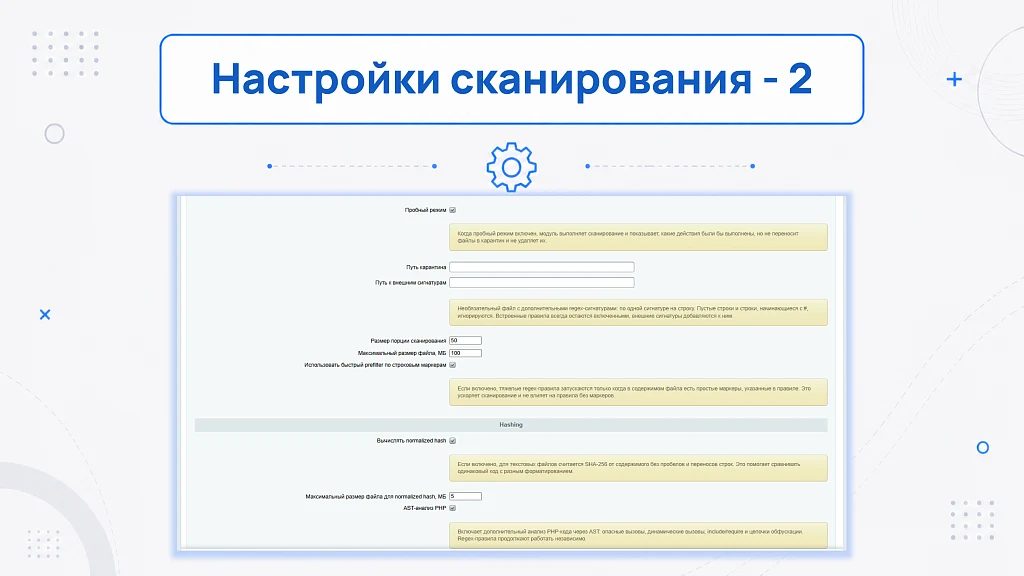Select the Размер порции сканирования field
Image resolution: width=1024 pixels, height=576 pixels.
pyautogui.click(x=465, y=341)
